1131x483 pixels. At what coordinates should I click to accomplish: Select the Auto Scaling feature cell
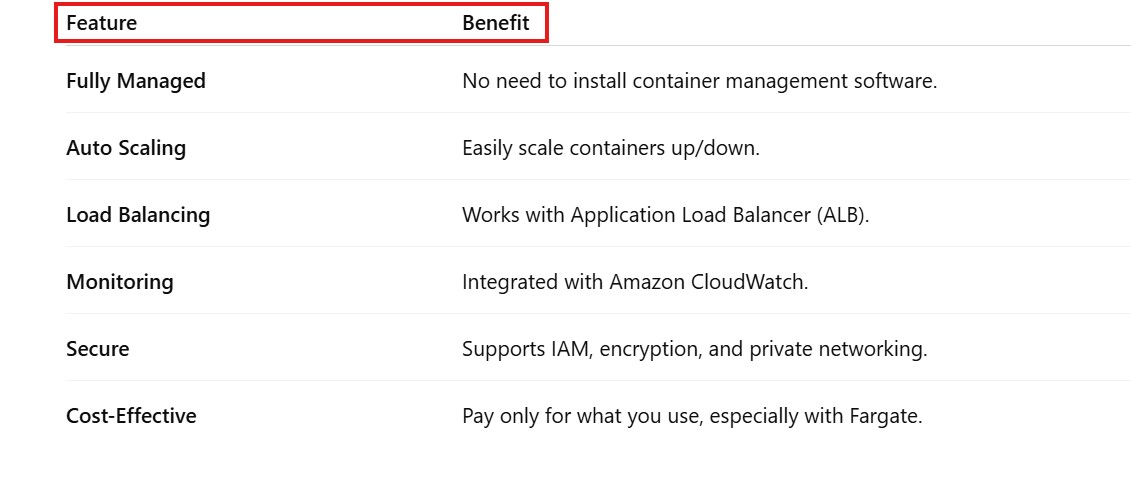(x=126, y=148)
